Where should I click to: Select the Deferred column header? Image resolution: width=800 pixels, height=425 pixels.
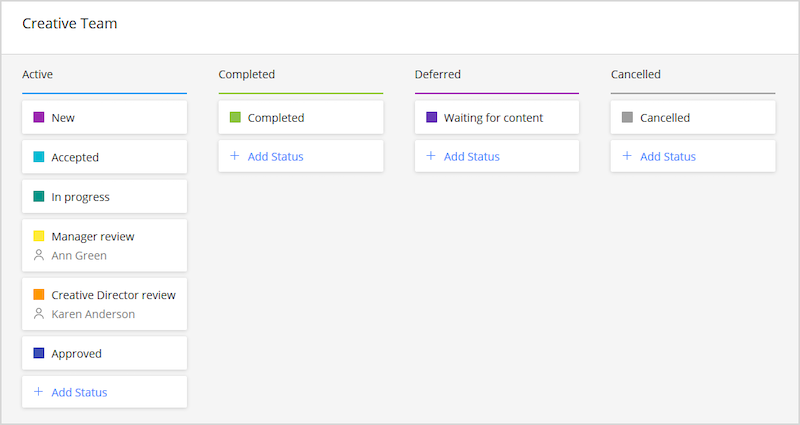pyautogui.click(x=438, y=74)
